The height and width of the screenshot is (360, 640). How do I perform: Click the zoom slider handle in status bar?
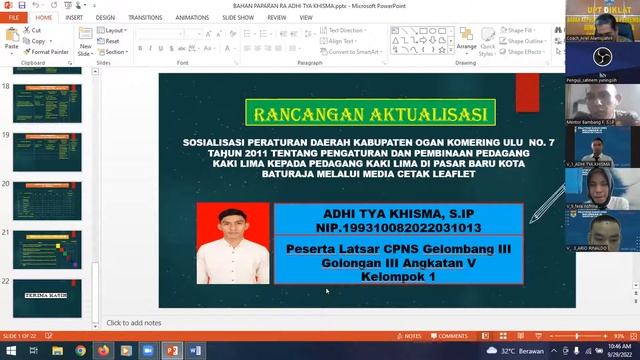[577, 336]
